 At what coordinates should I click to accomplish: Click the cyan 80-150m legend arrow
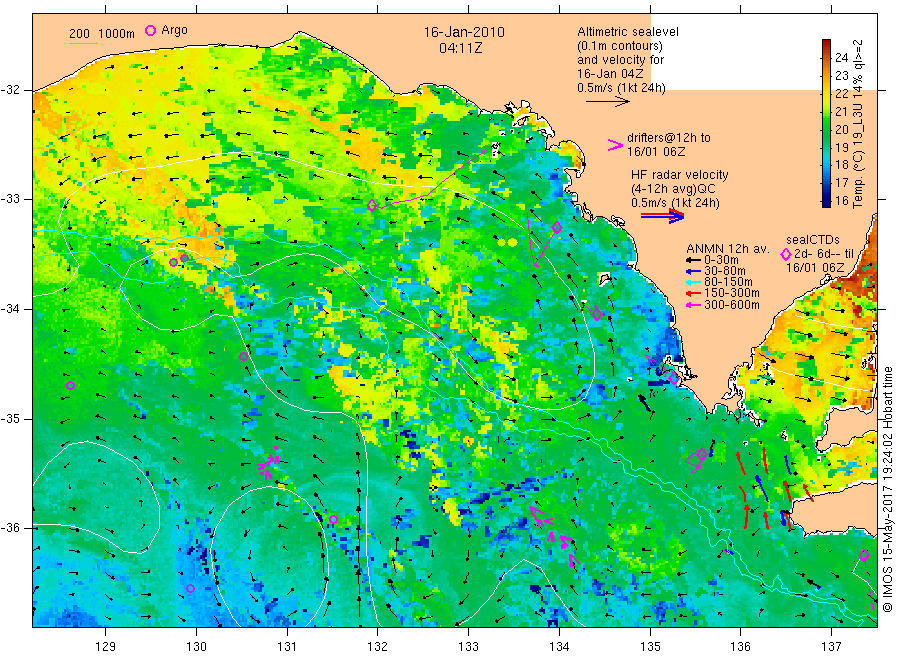pos(693,282)
